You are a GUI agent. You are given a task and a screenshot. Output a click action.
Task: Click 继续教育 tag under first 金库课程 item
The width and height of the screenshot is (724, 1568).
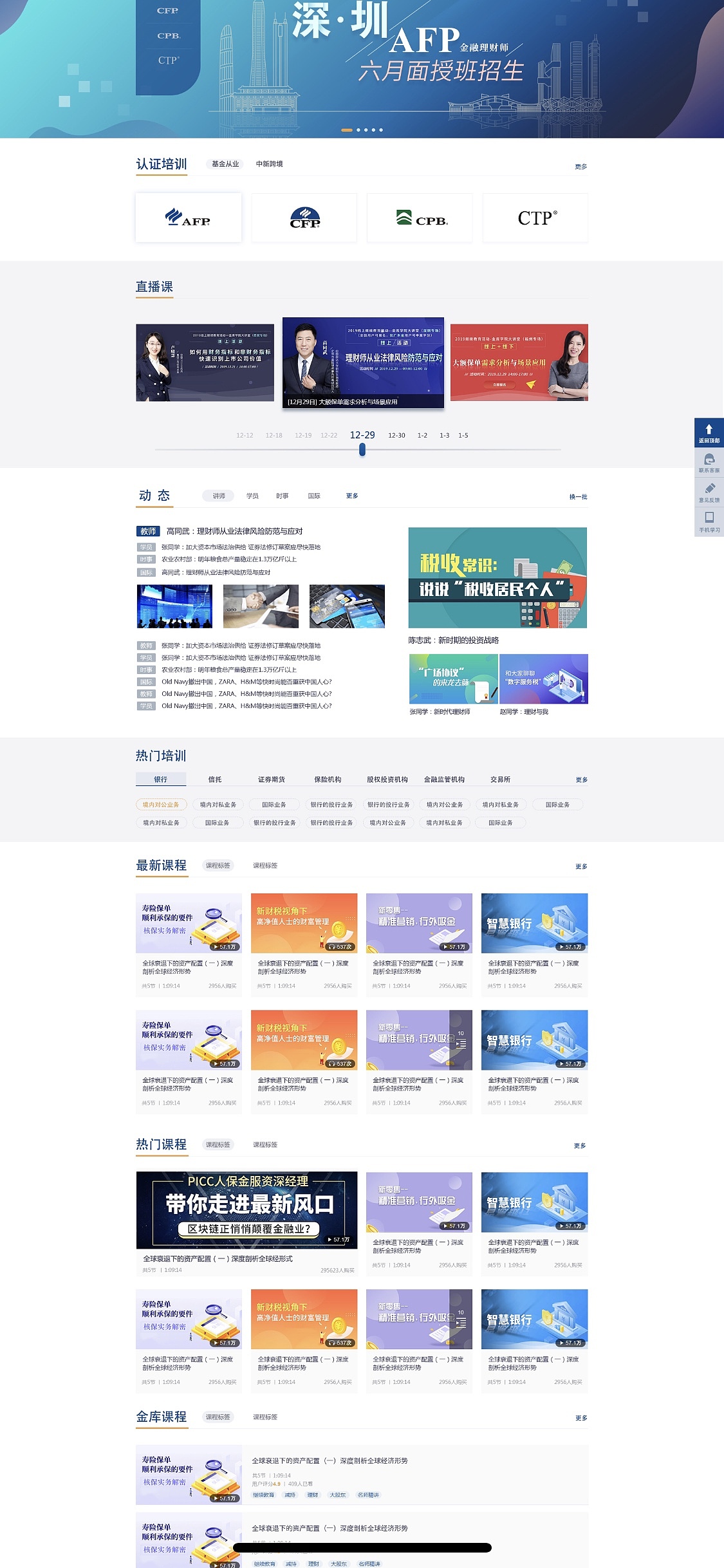(263, 1495)
